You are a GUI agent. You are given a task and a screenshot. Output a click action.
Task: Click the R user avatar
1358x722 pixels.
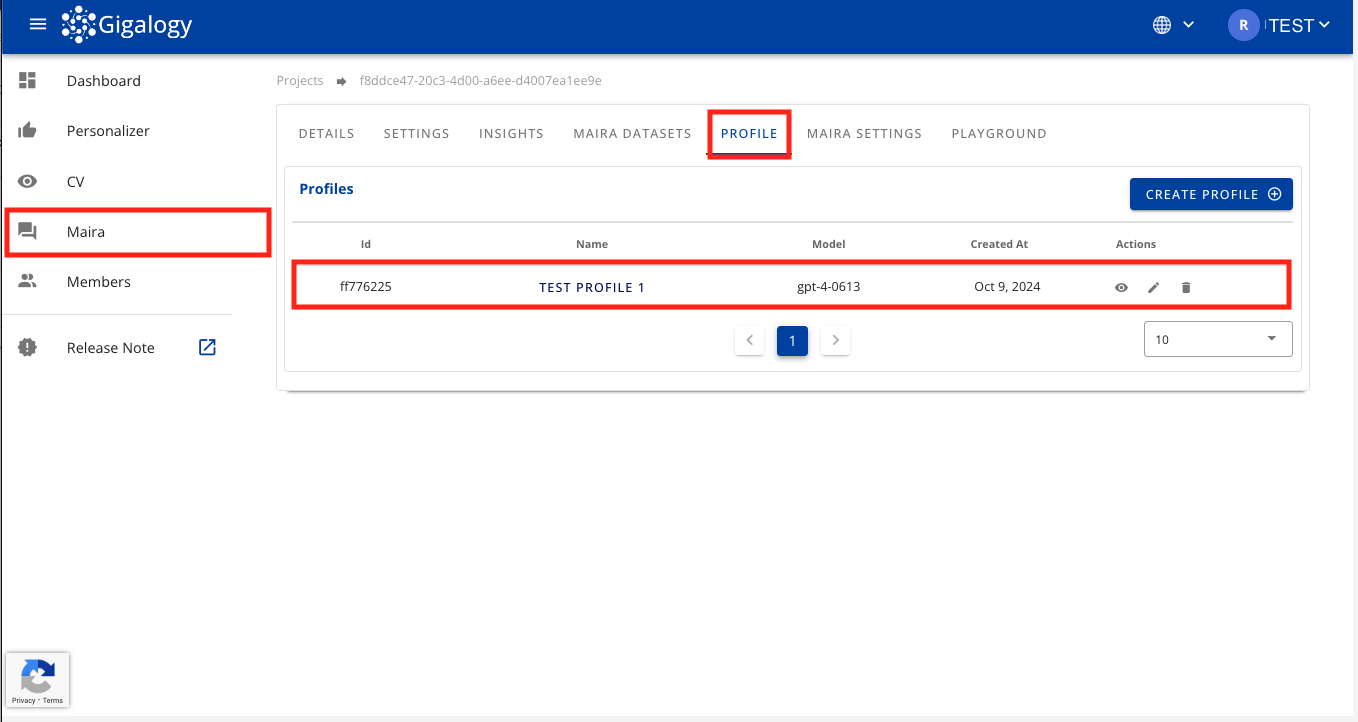[1243, 26]
